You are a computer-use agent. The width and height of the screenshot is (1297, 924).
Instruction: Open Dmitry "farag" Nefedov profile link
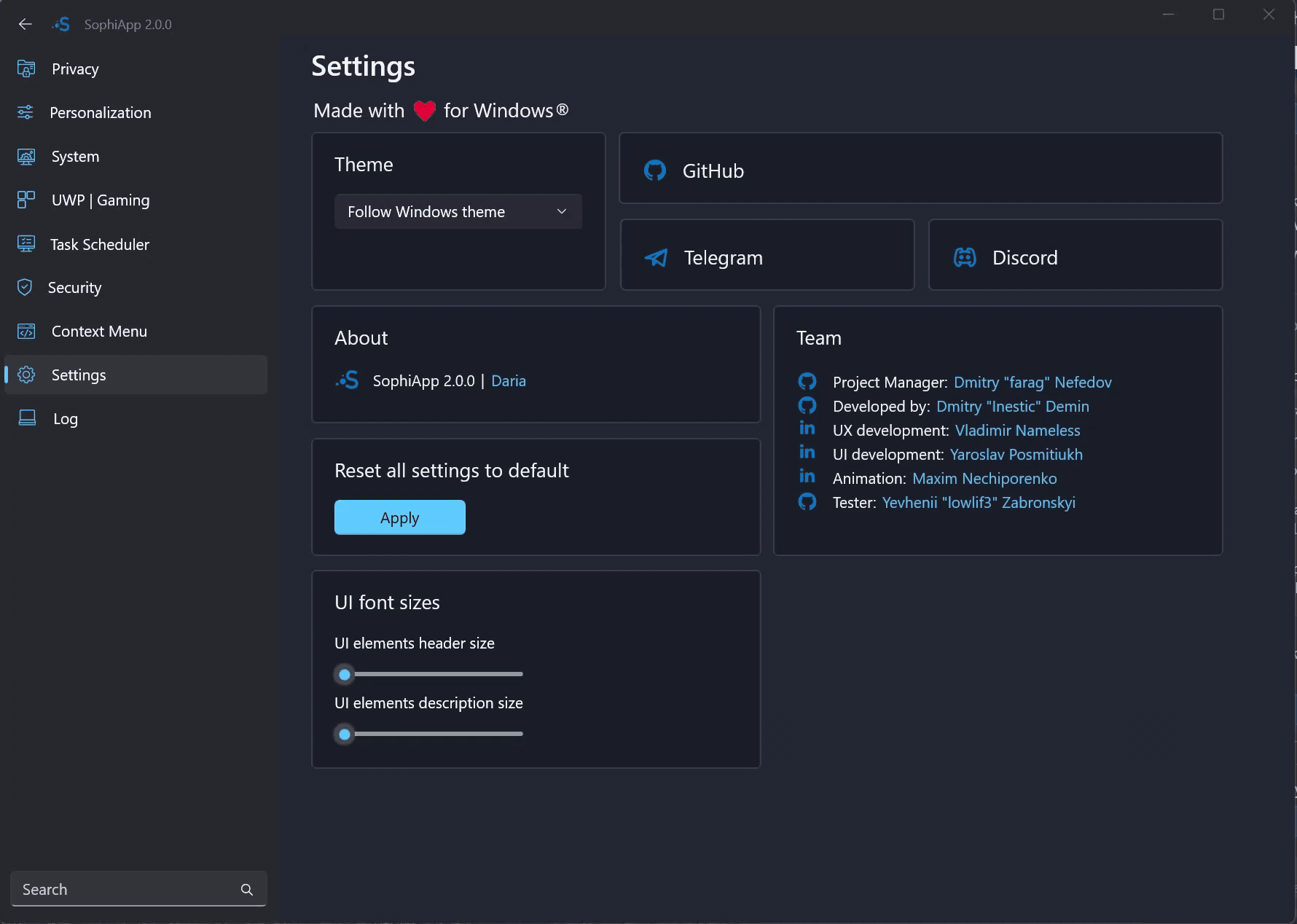(x=1032, y=383)
